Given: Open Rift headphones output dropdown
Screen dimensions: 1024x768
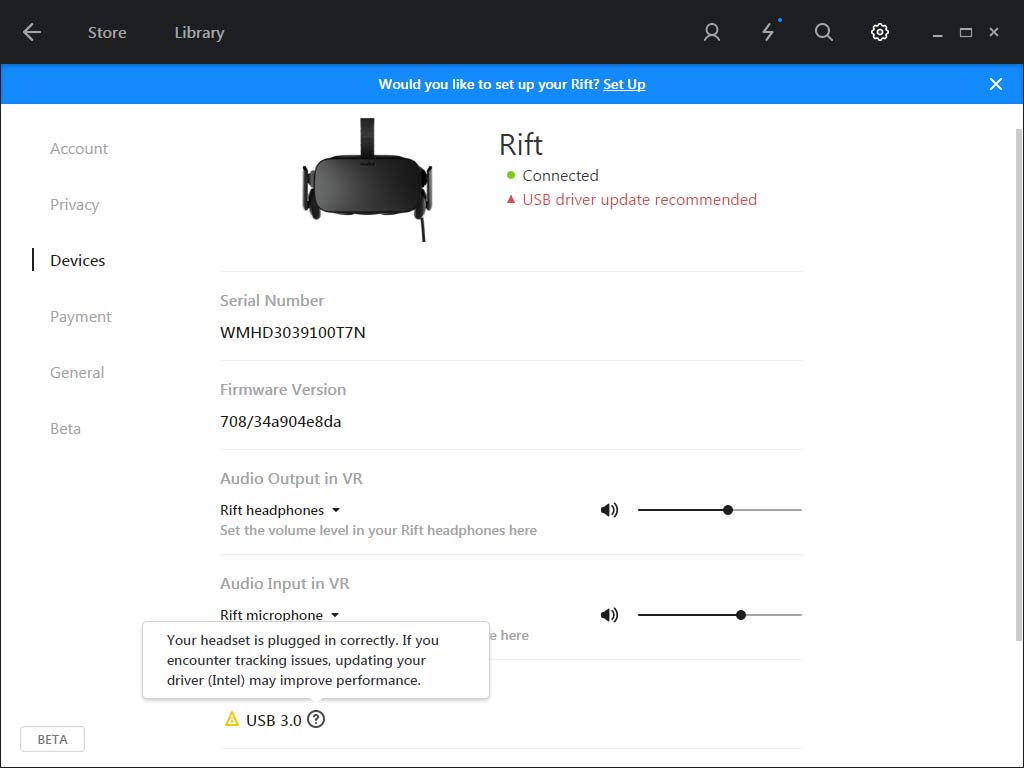Looking at the screenshot, I should (280, 510).
